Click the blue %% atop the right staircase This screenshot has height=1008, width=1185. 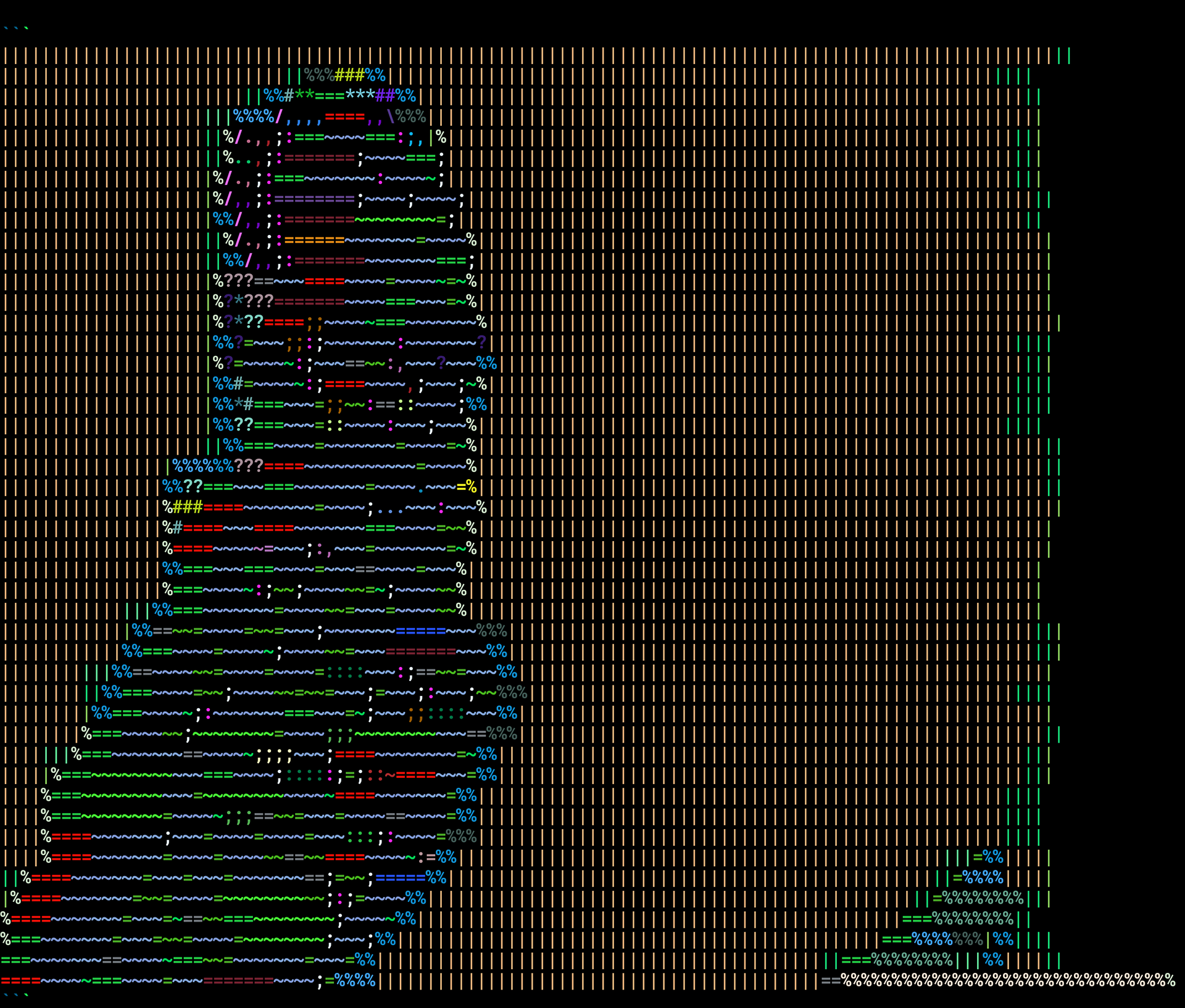[992, 857]
